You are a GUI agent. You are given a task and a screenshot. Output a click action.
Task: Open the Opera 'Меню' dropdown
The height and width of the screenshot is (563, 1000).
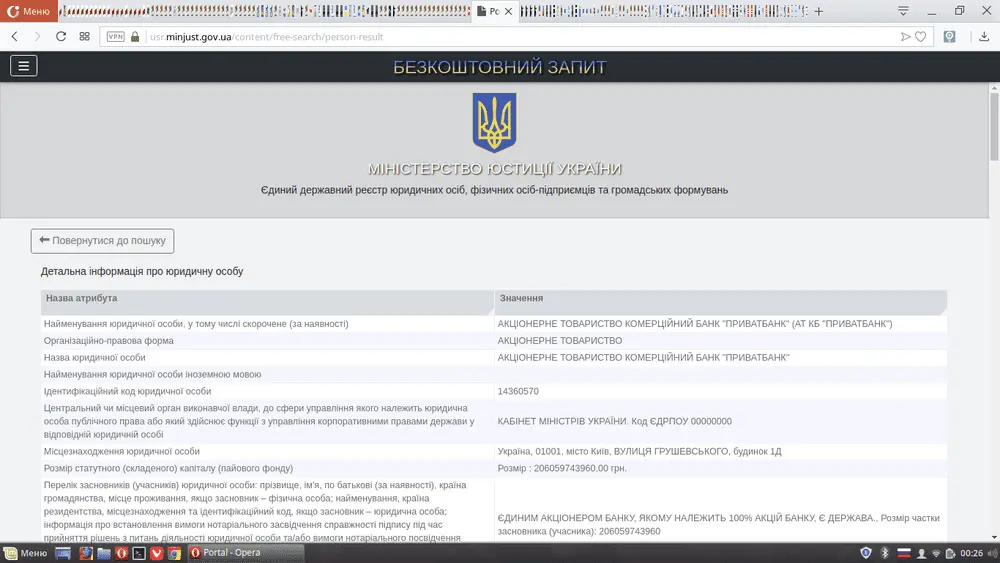(x=28, y=11)
